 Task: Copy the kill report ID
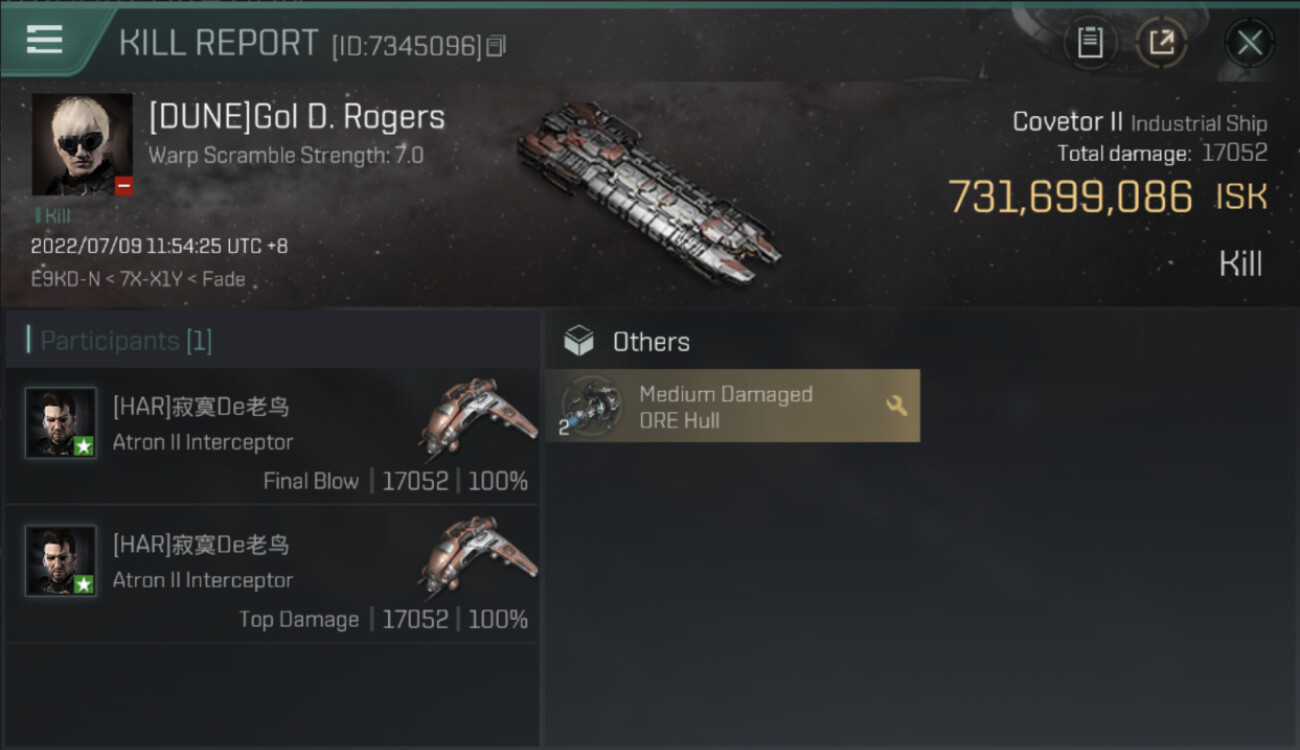pyautogui.click(x=497, y=46)
